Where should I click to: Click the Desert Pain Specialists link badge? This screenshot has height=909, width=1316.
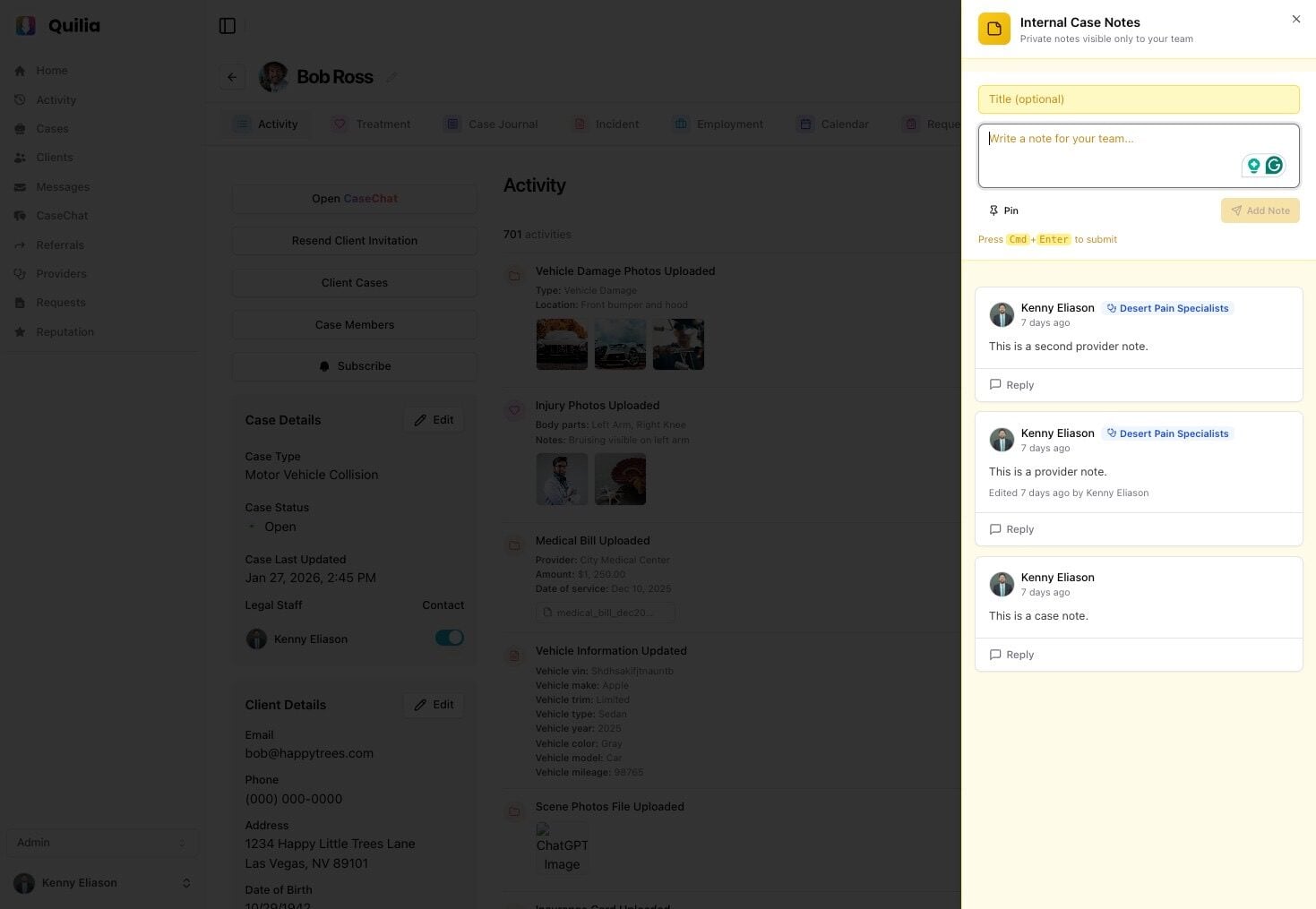[x=1167, y=307]
